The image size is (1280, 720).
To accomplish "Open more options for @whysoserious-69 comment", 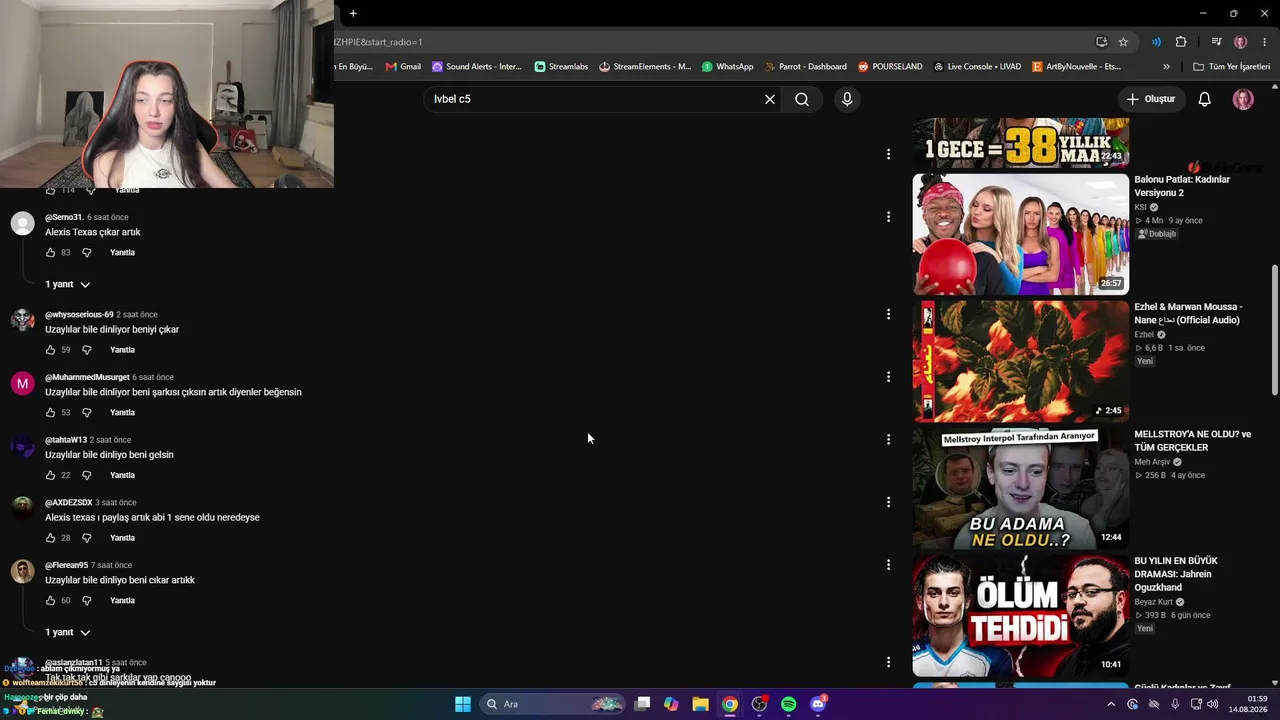I will 888,314.
